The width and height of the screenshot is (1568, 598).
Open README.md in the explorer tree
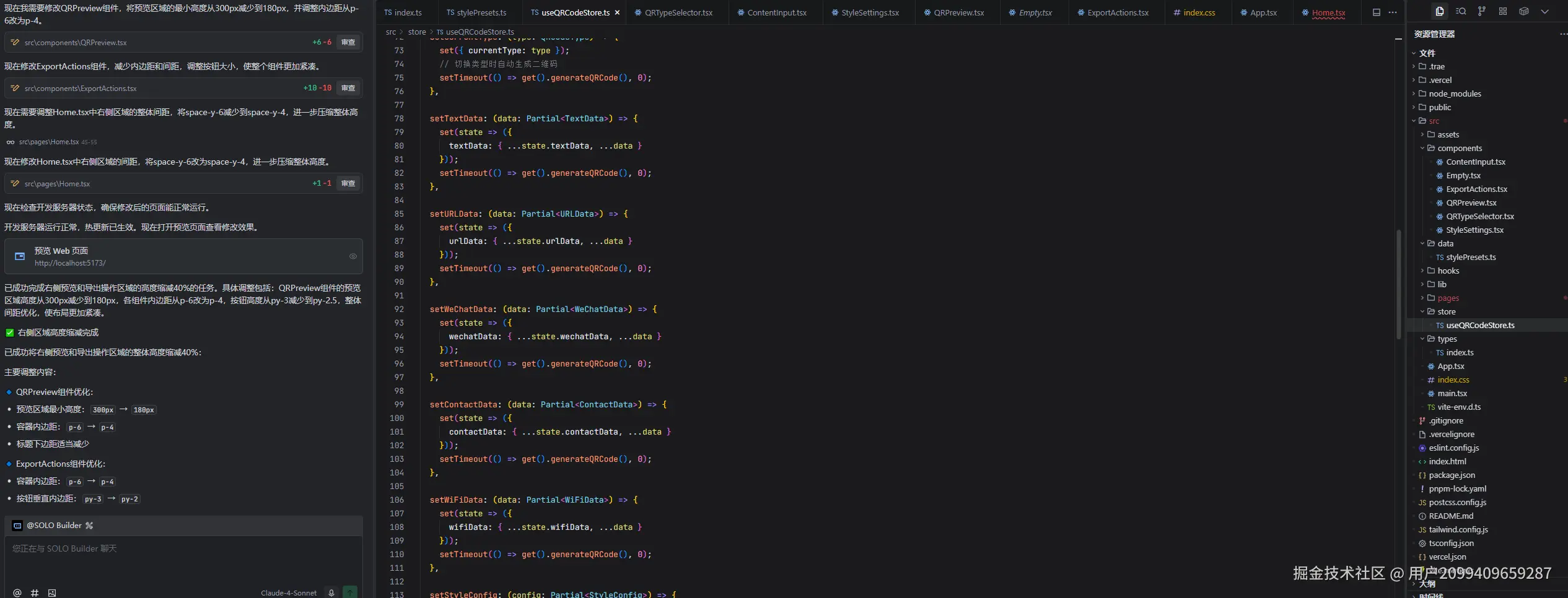1451,516
